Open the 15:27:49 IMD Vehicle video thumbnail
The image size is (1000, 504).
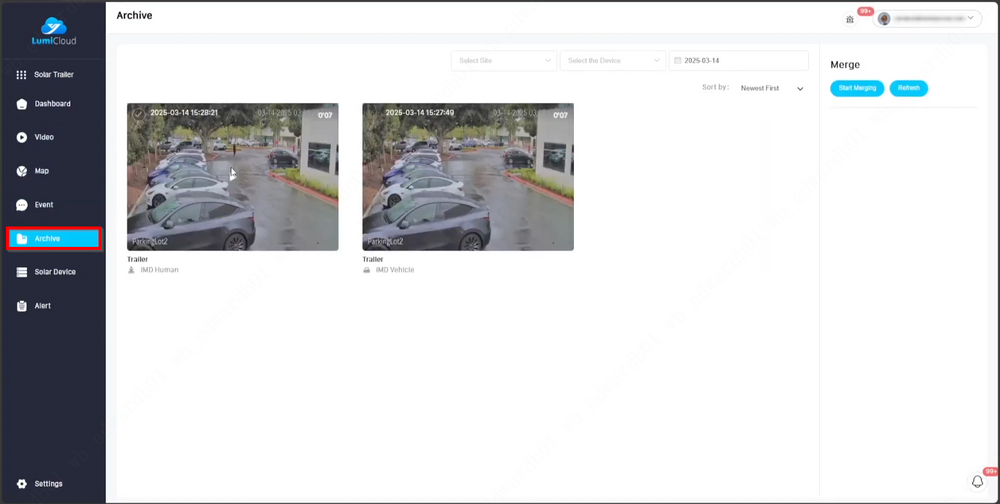click(467, 177)
